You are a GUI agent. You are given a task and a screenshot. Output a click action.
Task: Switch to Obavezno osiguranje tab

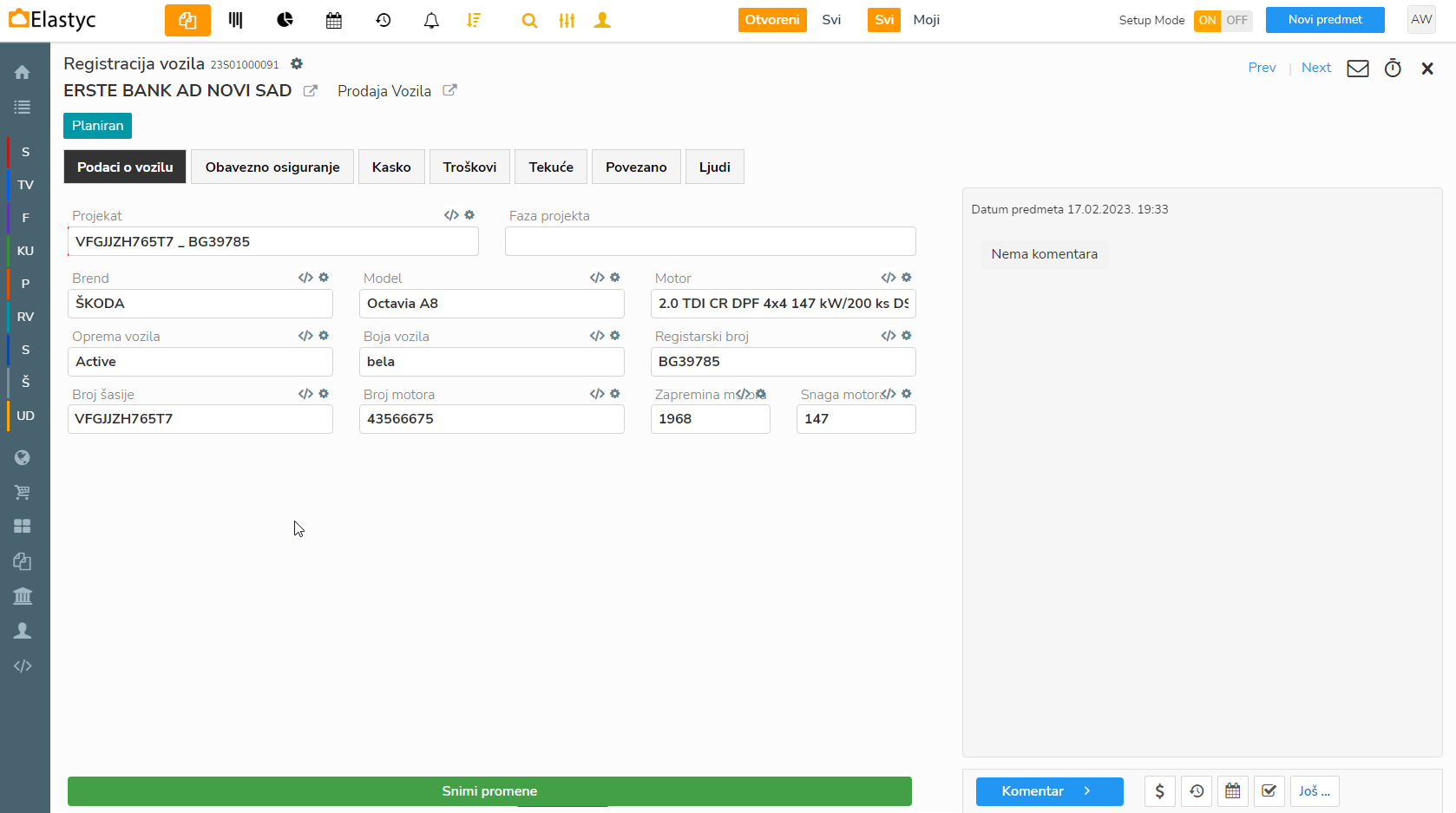272,167
